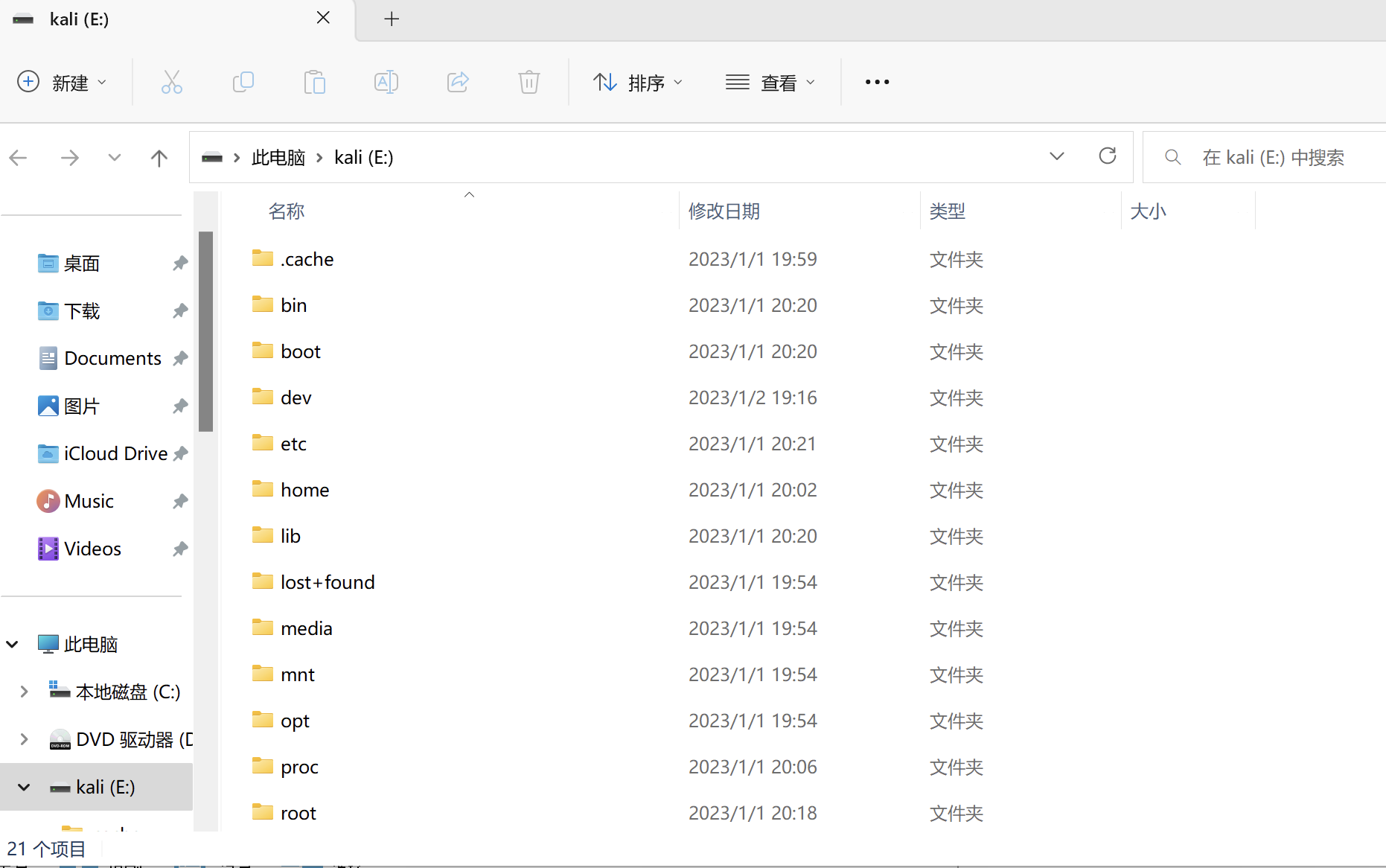The width and height of the screenshot is (1386, 868).
Task: Click the drive icon in address bar
Action: coord(212,157)
